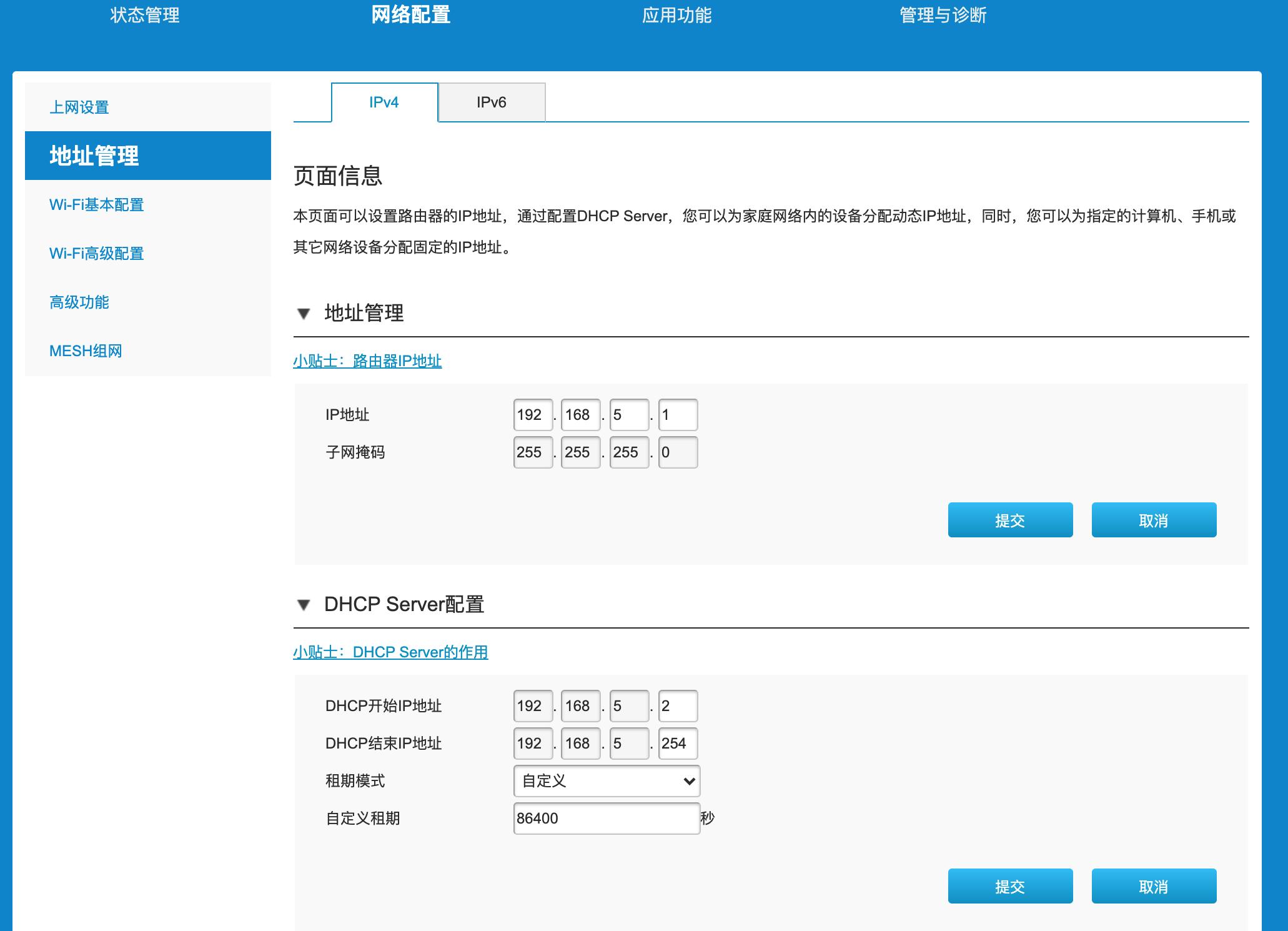Open the 状态管理 menu
This screenshot has width=1288, height=931.
point(145,16)
